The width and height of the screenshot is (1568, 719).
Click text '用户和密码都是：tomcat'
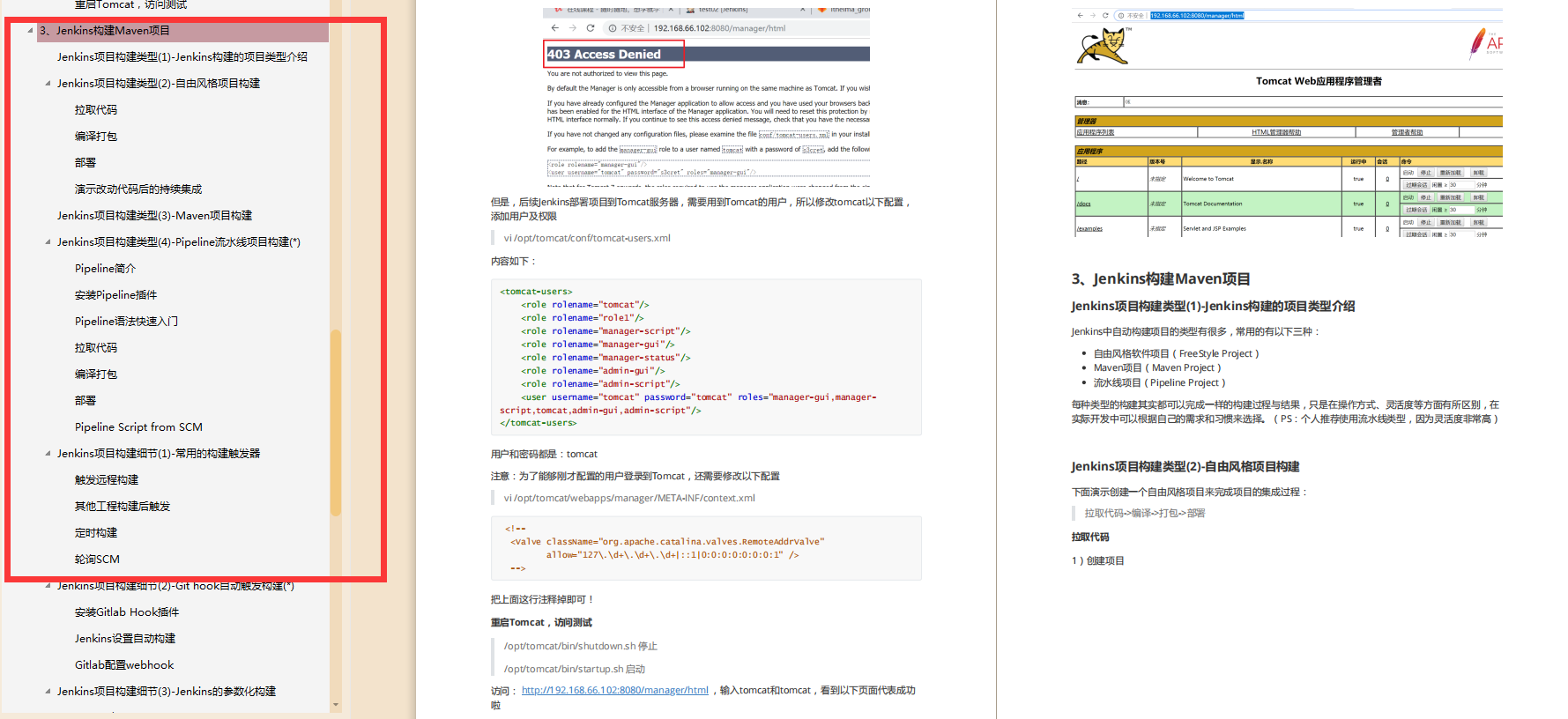coord(544,454)
